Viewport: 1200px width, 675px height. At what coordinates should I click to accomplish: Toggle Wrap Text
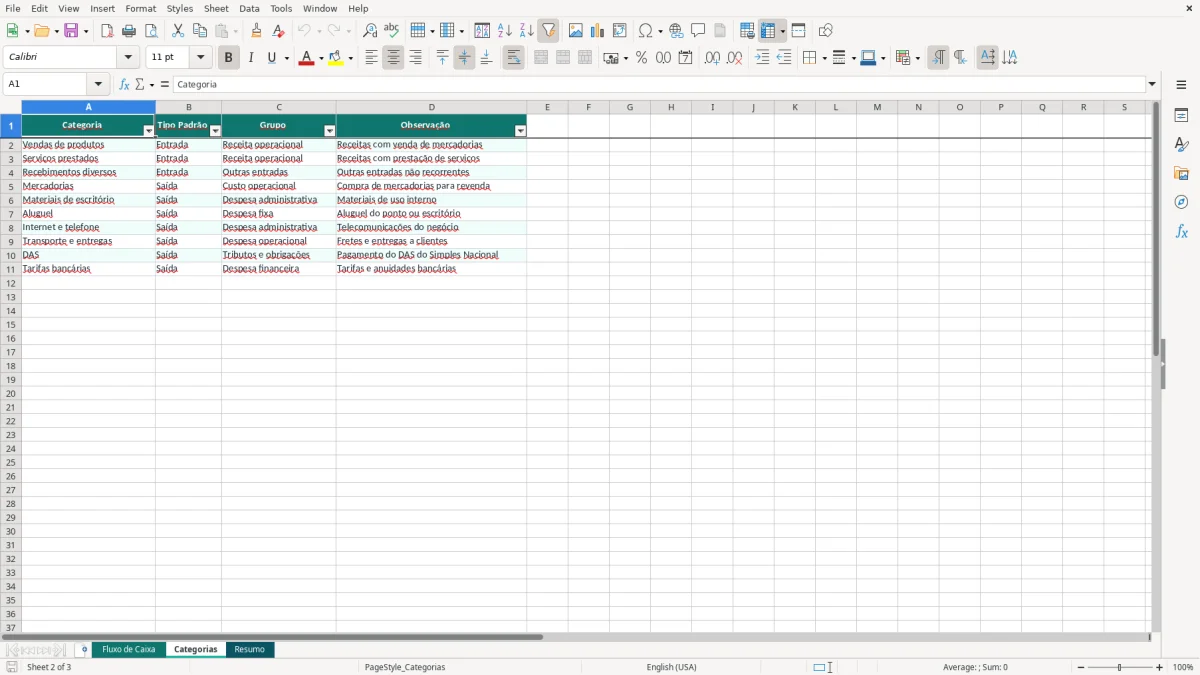[x=513, y=58]
